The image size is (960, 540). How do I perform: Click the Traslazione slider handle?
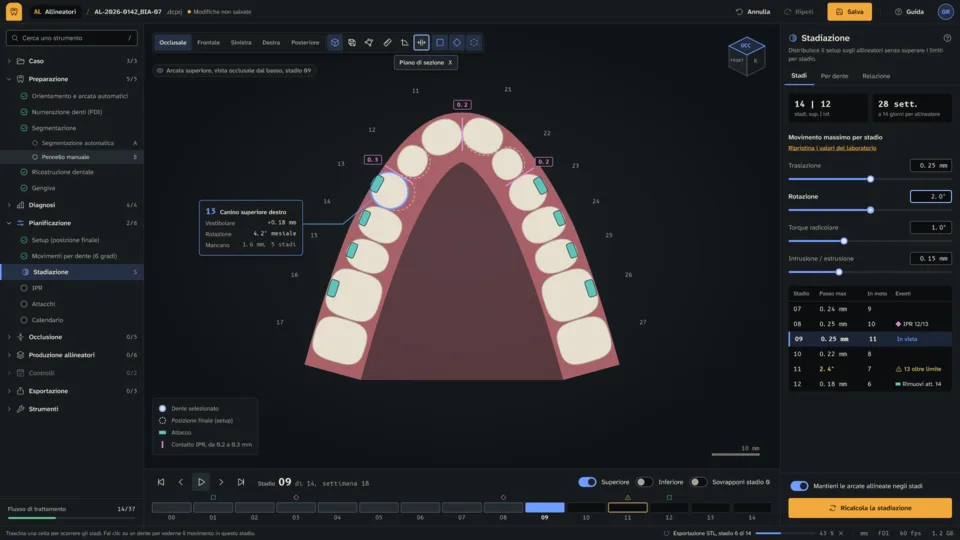click(x=870, y=179)
